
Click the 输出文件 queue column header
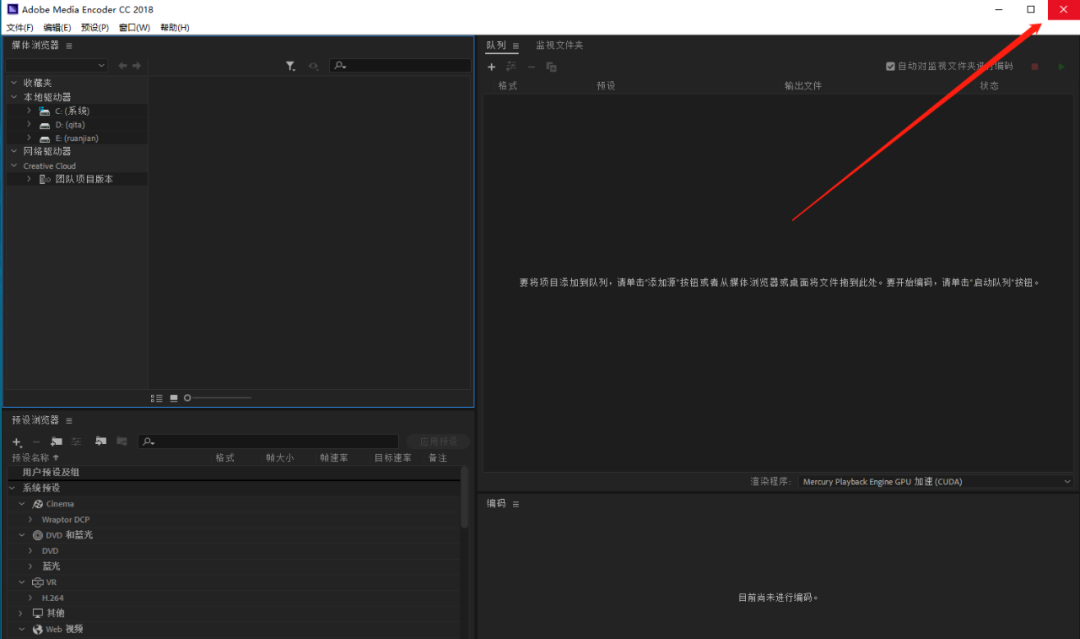802,86
